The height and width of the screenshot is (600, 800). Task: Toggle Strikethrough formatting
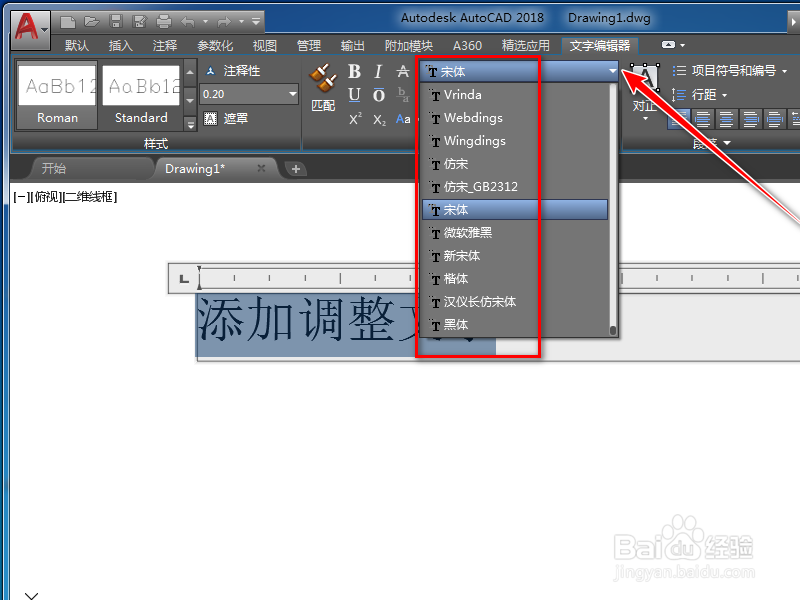point(403,71)
